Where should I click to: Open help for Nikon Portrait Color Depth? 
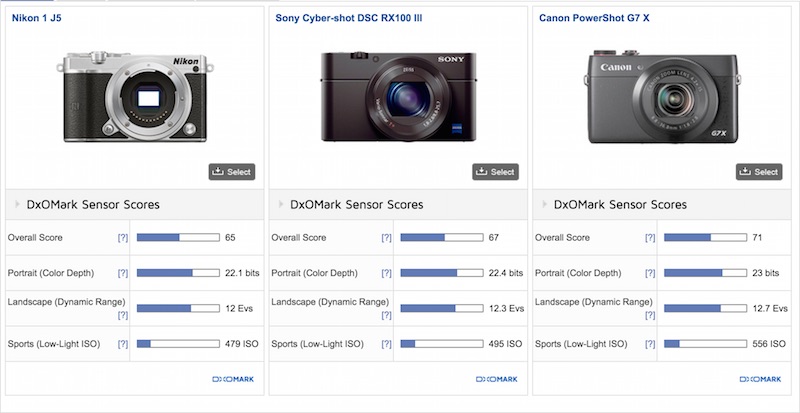122,273
